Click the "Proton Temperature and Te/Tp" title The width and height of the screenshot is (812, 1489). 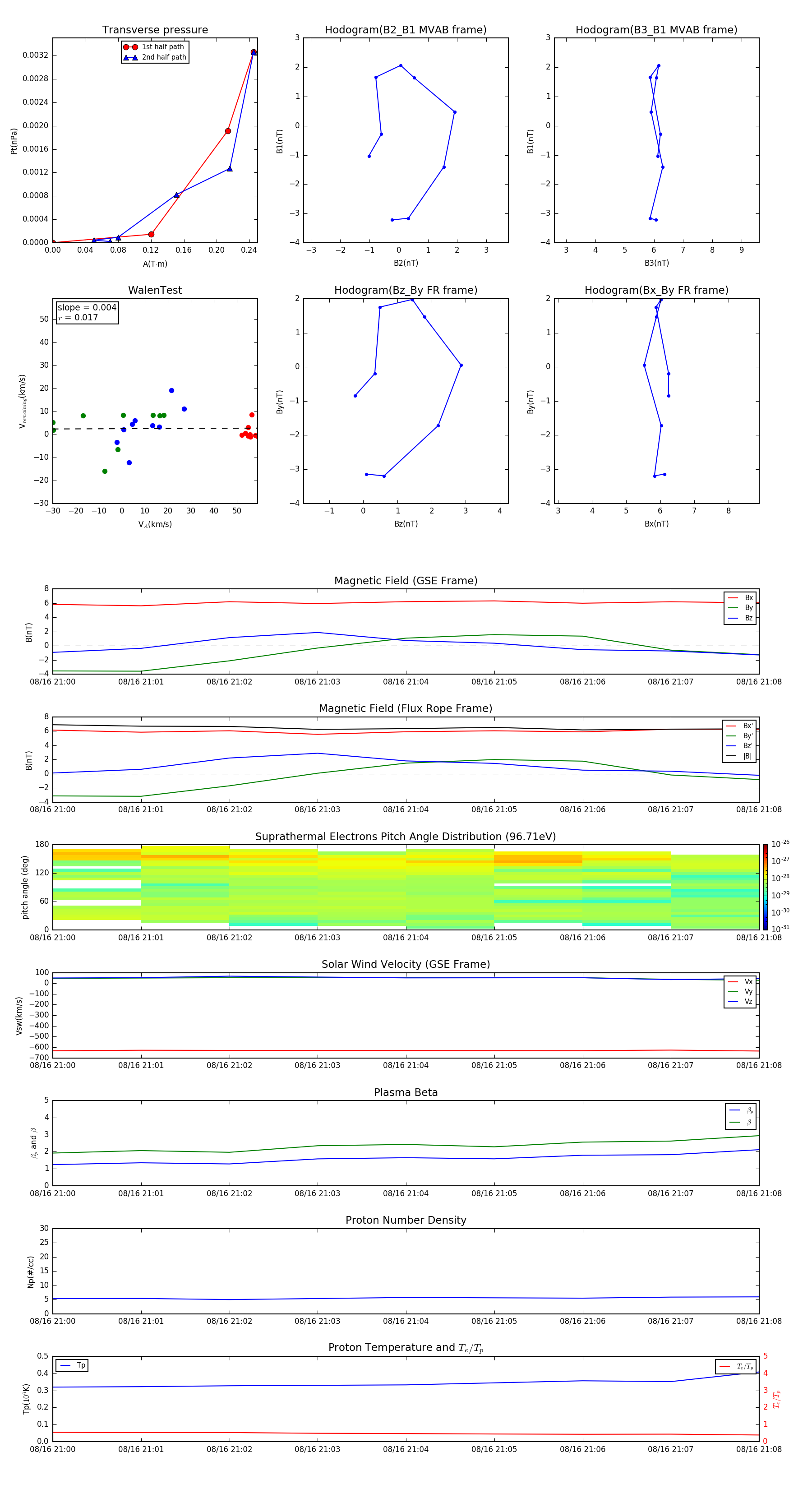coord(406,1348)
